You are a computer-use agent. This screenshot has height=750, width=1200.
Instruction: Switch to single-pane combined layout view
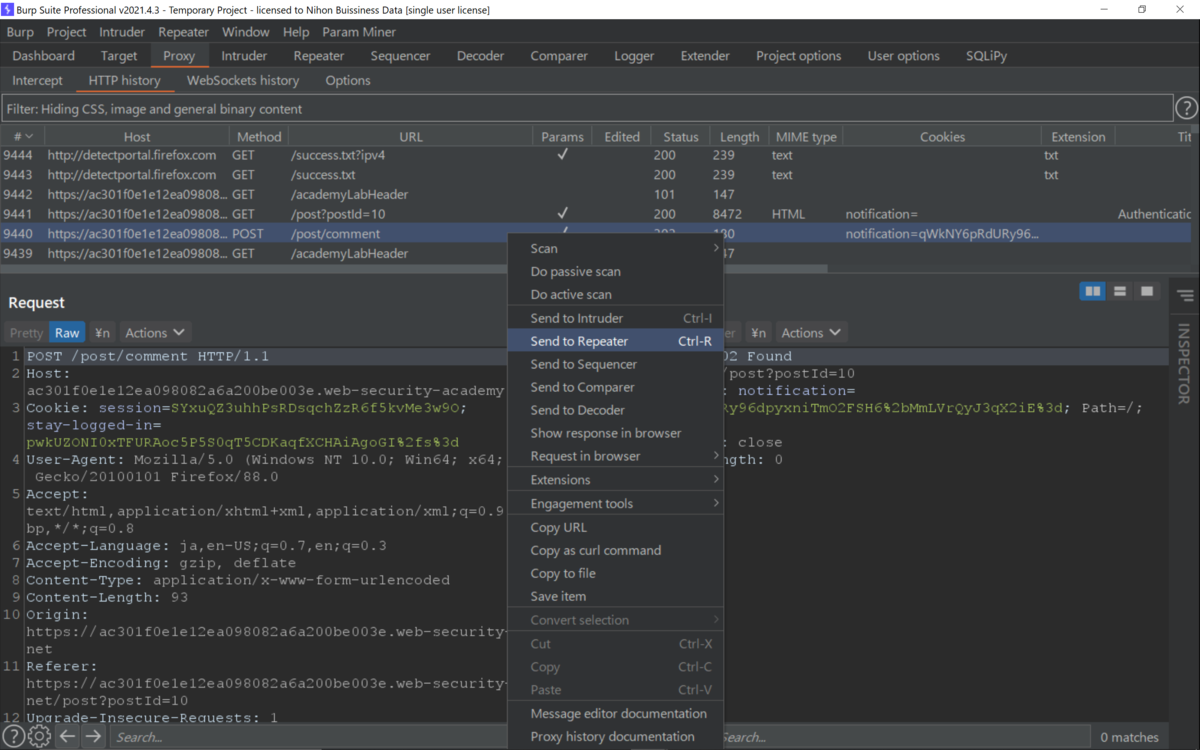(1147, 291)
